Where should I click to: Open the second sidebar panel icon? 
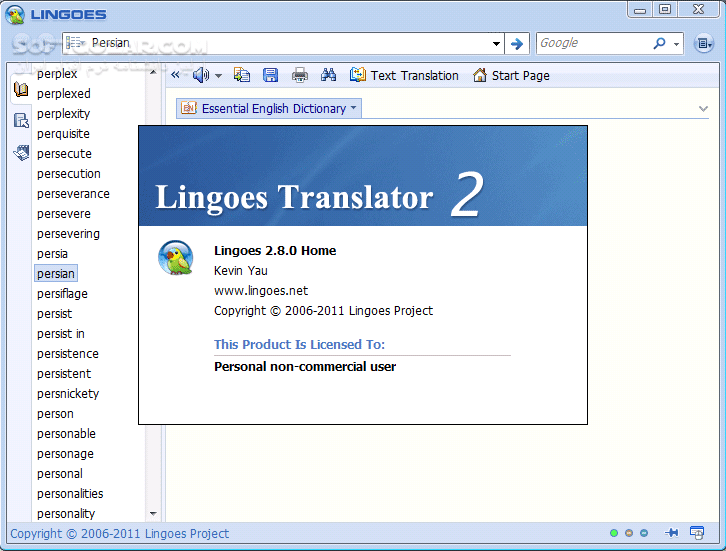coord(21,120)
